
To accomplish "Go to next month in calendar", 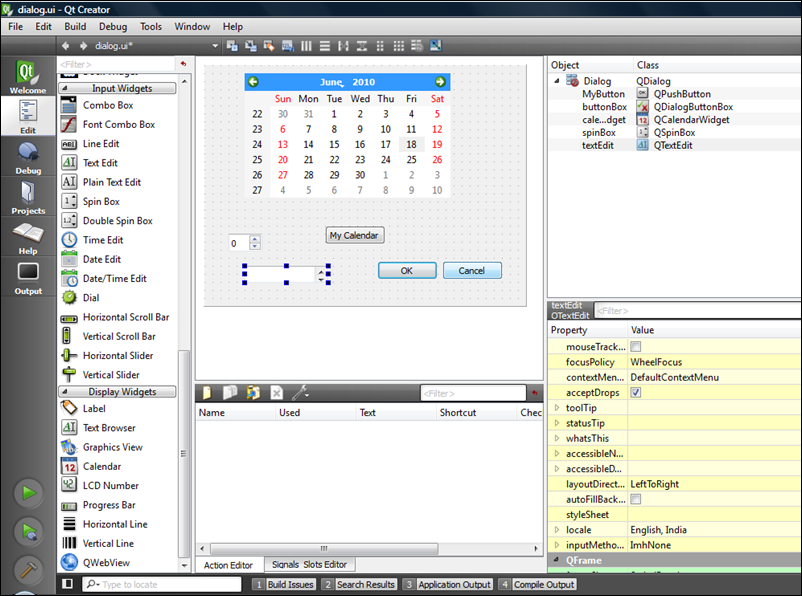I will (x=440, y=82).
